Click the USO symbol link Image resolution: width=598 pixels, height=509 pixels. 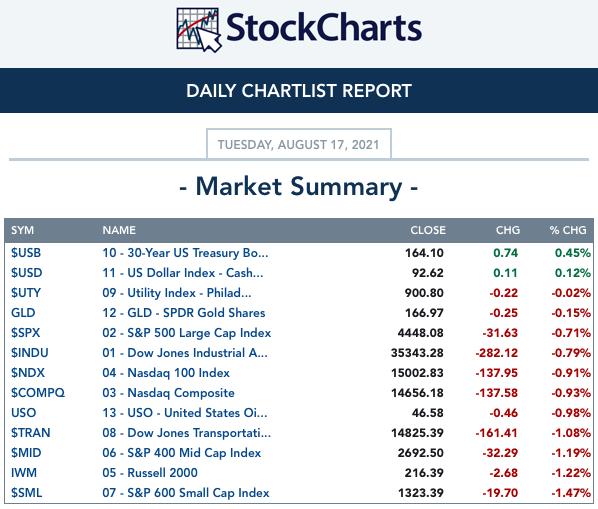point(23,413)
